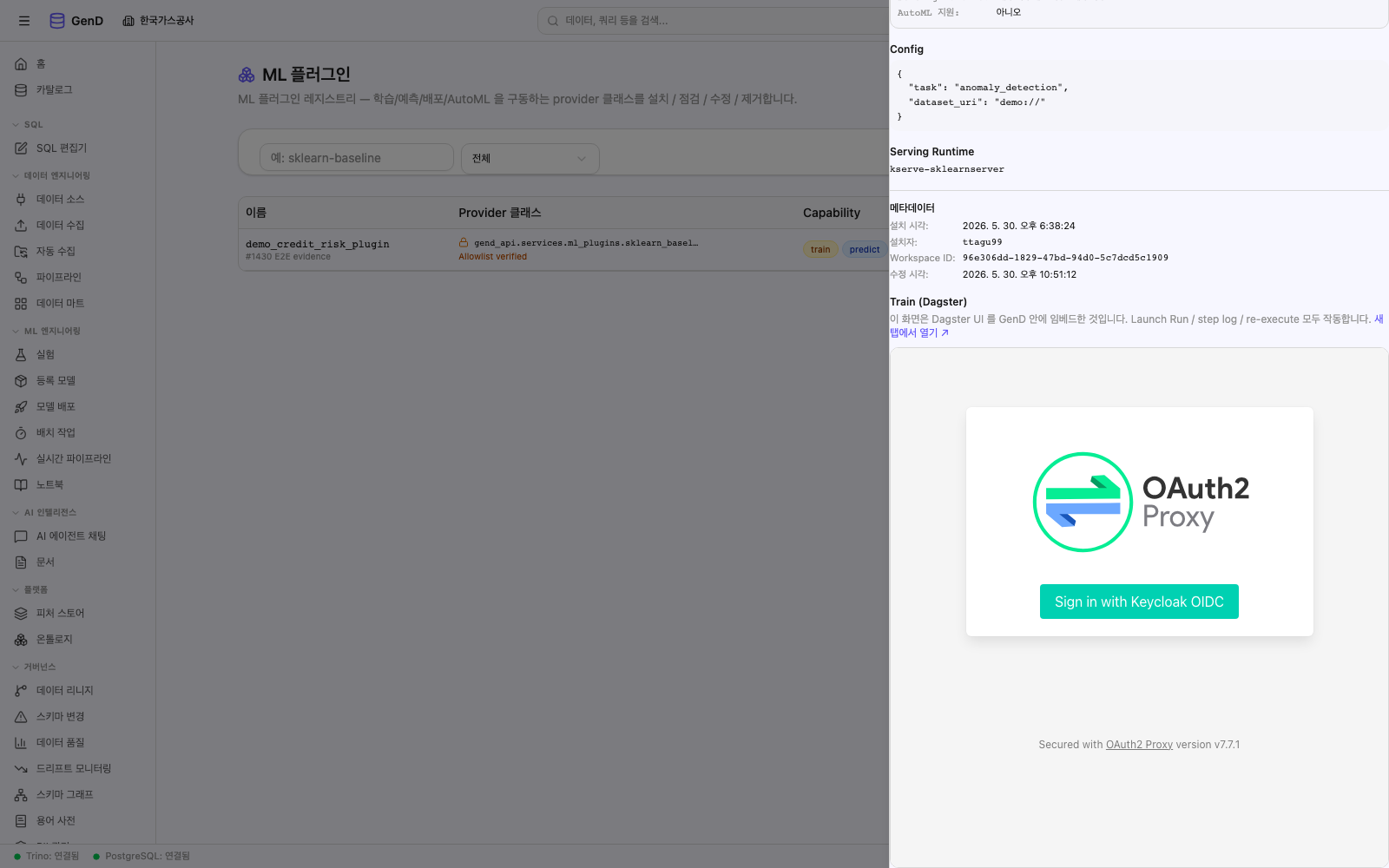Image resolution: width=1389 pixels, height=868 pixels.
Task: Click the Trino: 연결됨 status indicator
Action: pos(47,856)
